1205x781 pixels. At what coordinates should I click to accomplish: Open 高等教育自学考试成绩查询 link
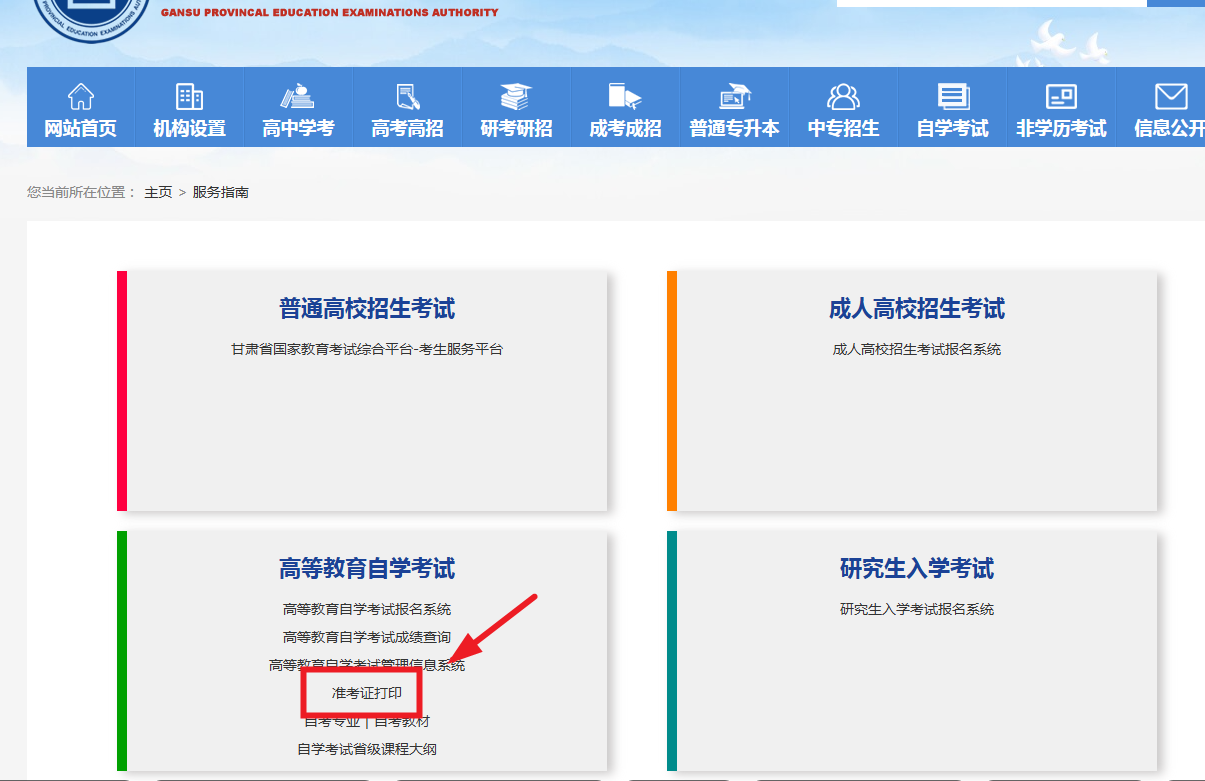click(x=366, y=637)
